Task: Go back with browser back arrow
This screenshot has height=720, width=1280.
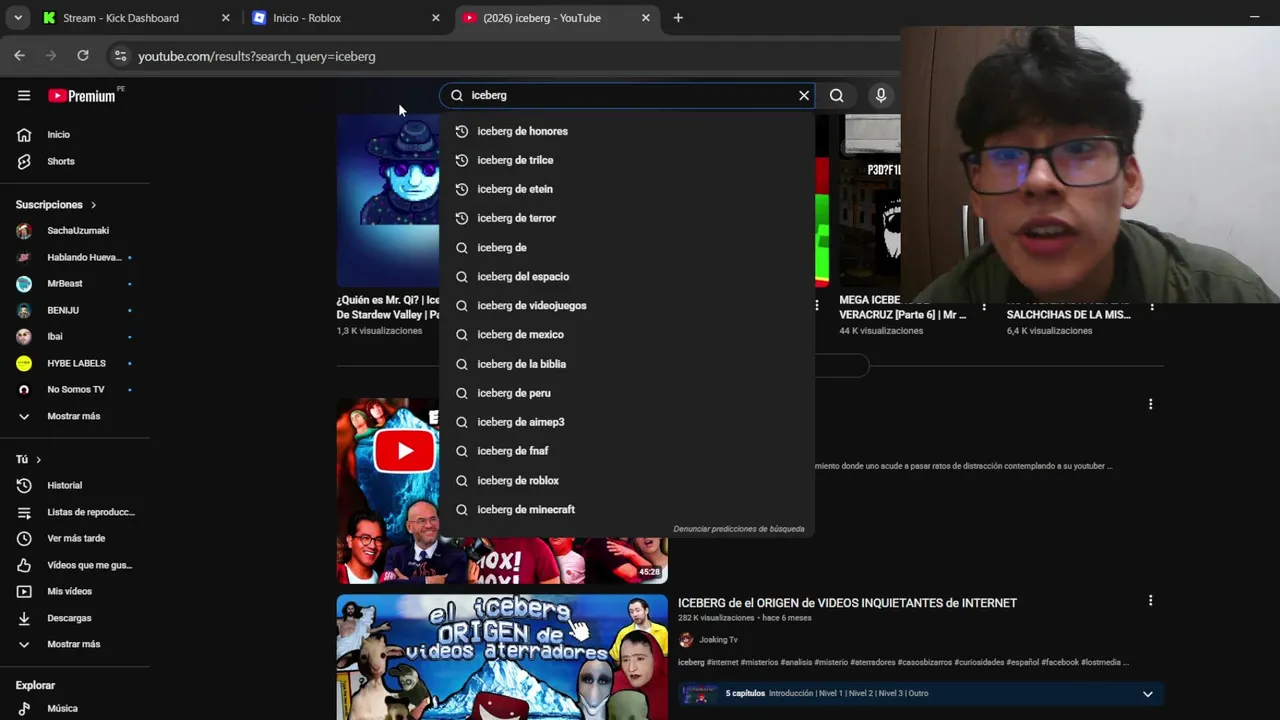Action: click(x=19, y=56)
